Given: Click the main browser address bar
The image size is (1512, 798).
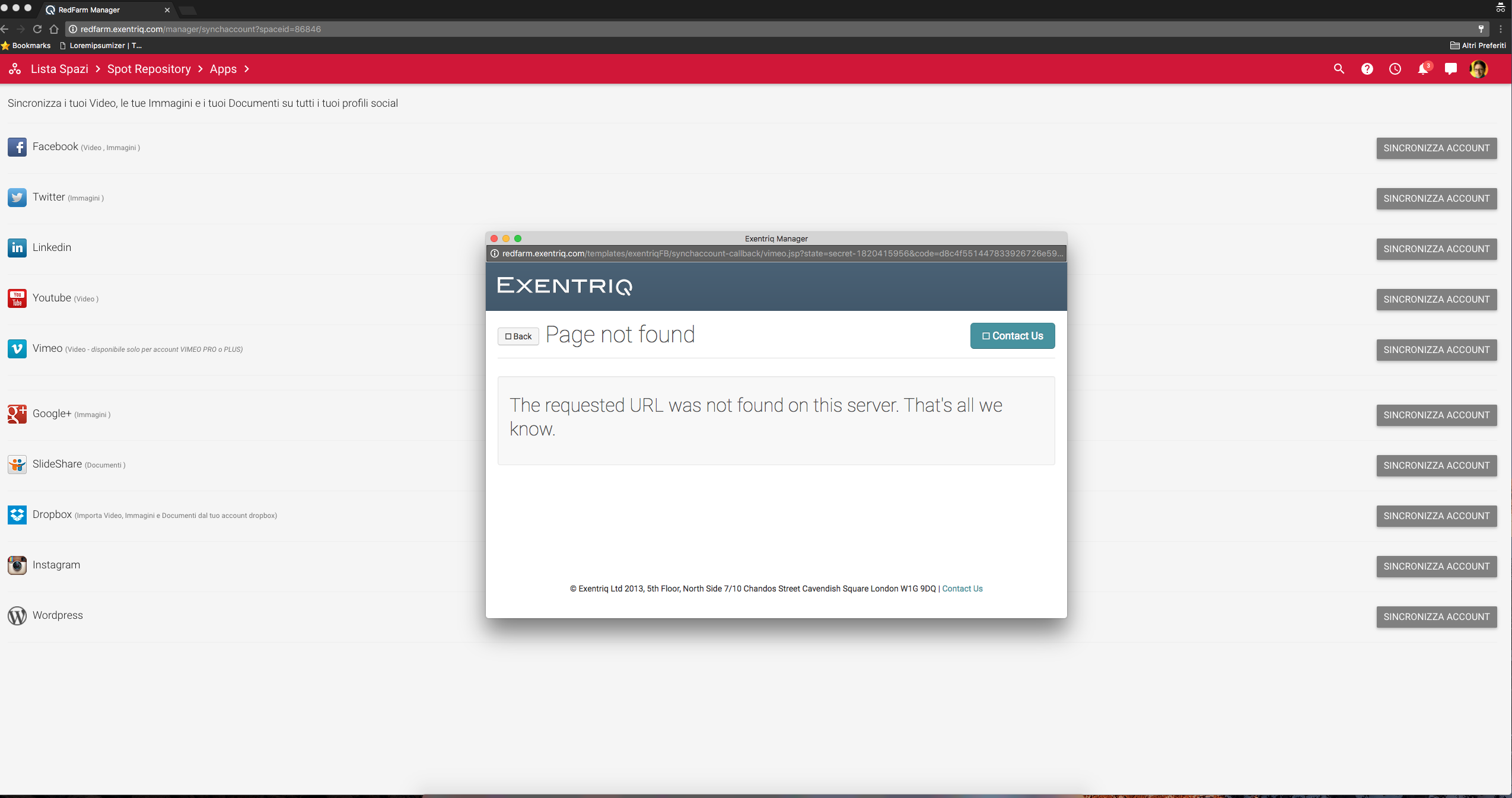Looking at the screenshot, I should [712, 29].
